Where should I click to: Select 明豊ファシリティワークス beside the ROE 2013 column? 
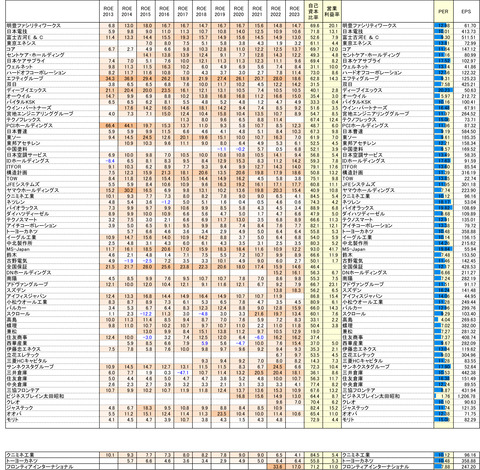[34, 26]
